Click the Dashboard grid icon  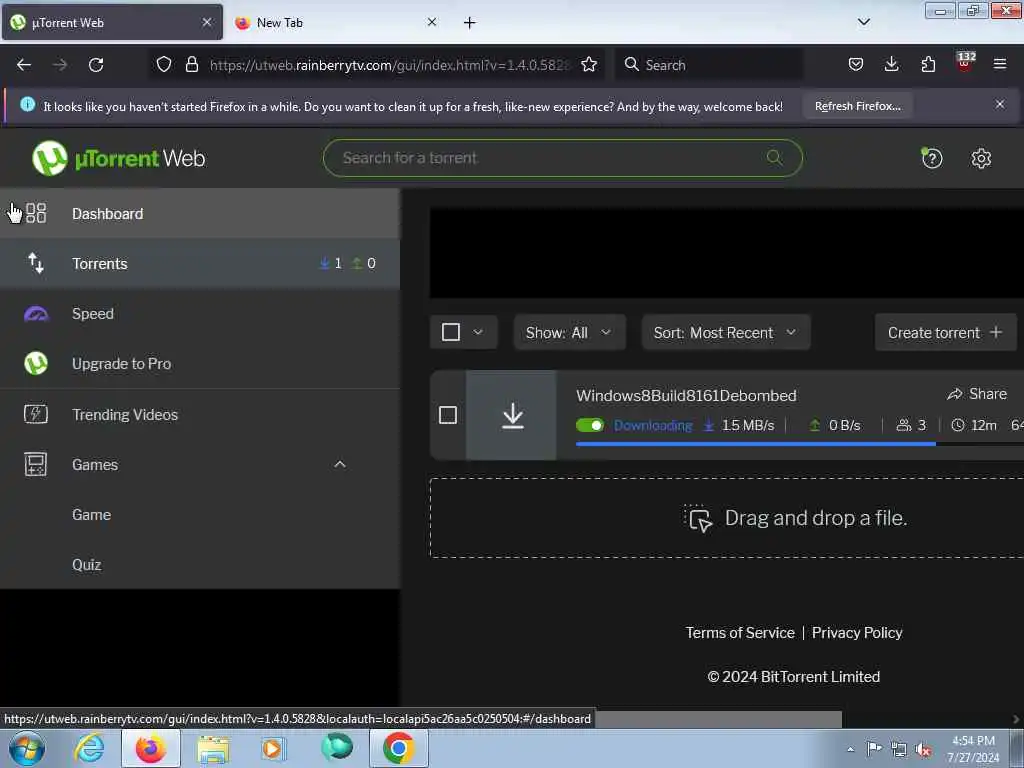pos(36,213)
